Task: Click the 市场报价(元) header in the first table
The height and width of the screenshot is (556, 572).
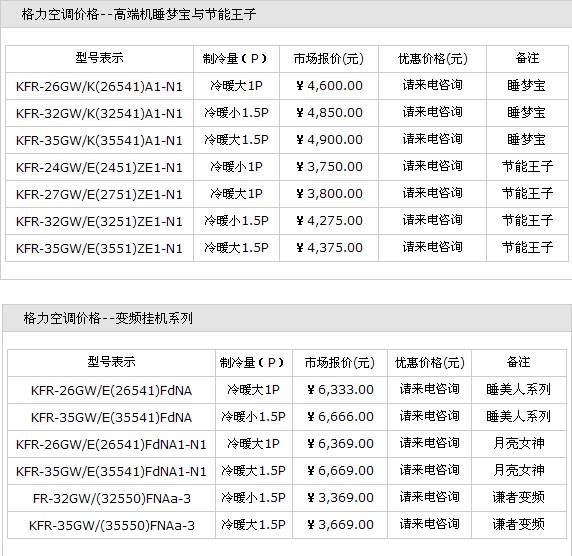Action: (329, 59)
